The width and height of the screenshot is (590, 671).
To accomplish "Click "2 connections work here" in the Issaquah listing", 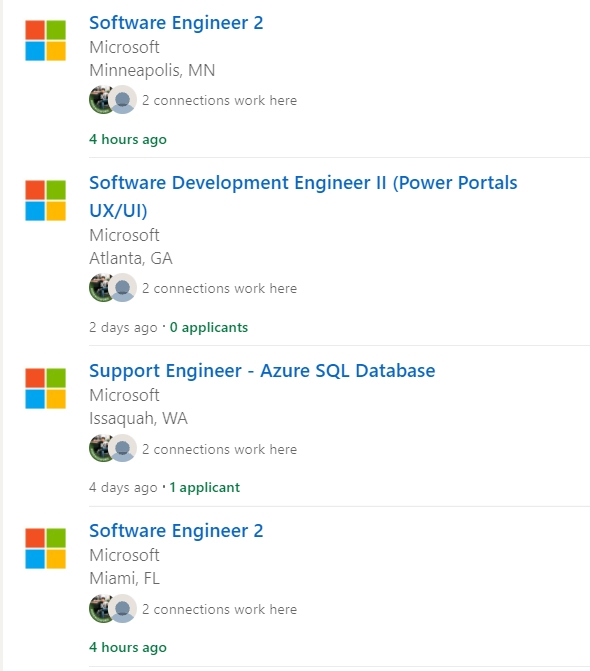I will [x=219, y=449].
